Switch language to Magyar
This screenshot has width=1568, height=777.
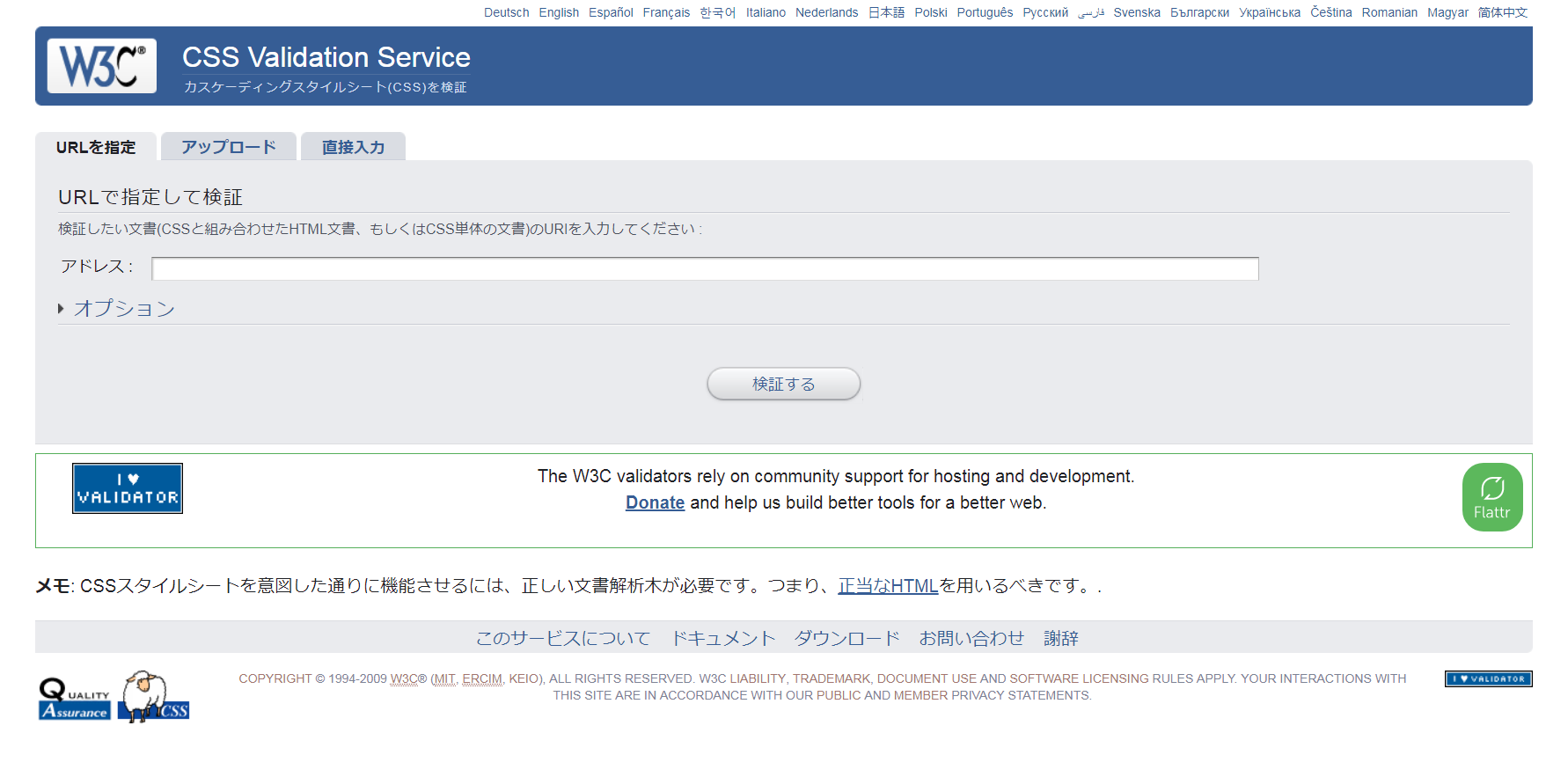1447,12
